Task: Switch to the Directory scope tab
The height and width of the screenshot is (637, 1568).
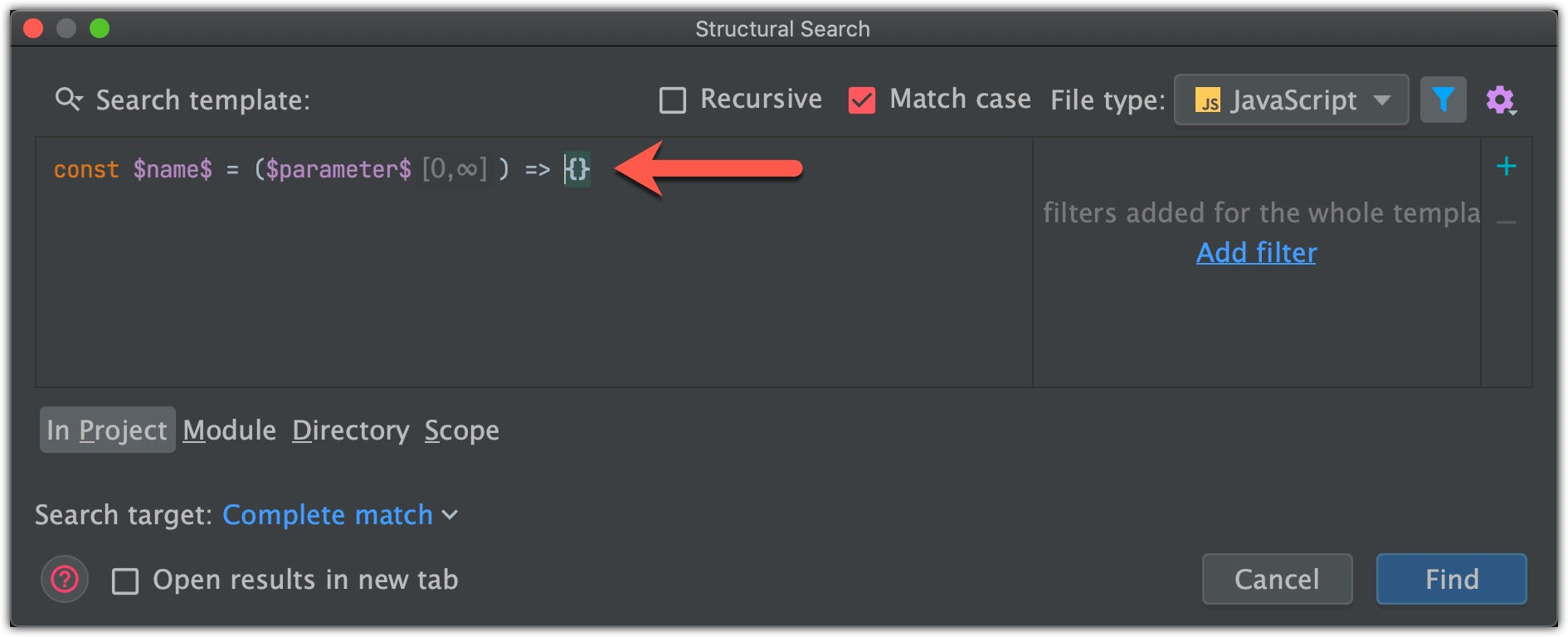Action: pyautogui.click(x=351, y=430)
